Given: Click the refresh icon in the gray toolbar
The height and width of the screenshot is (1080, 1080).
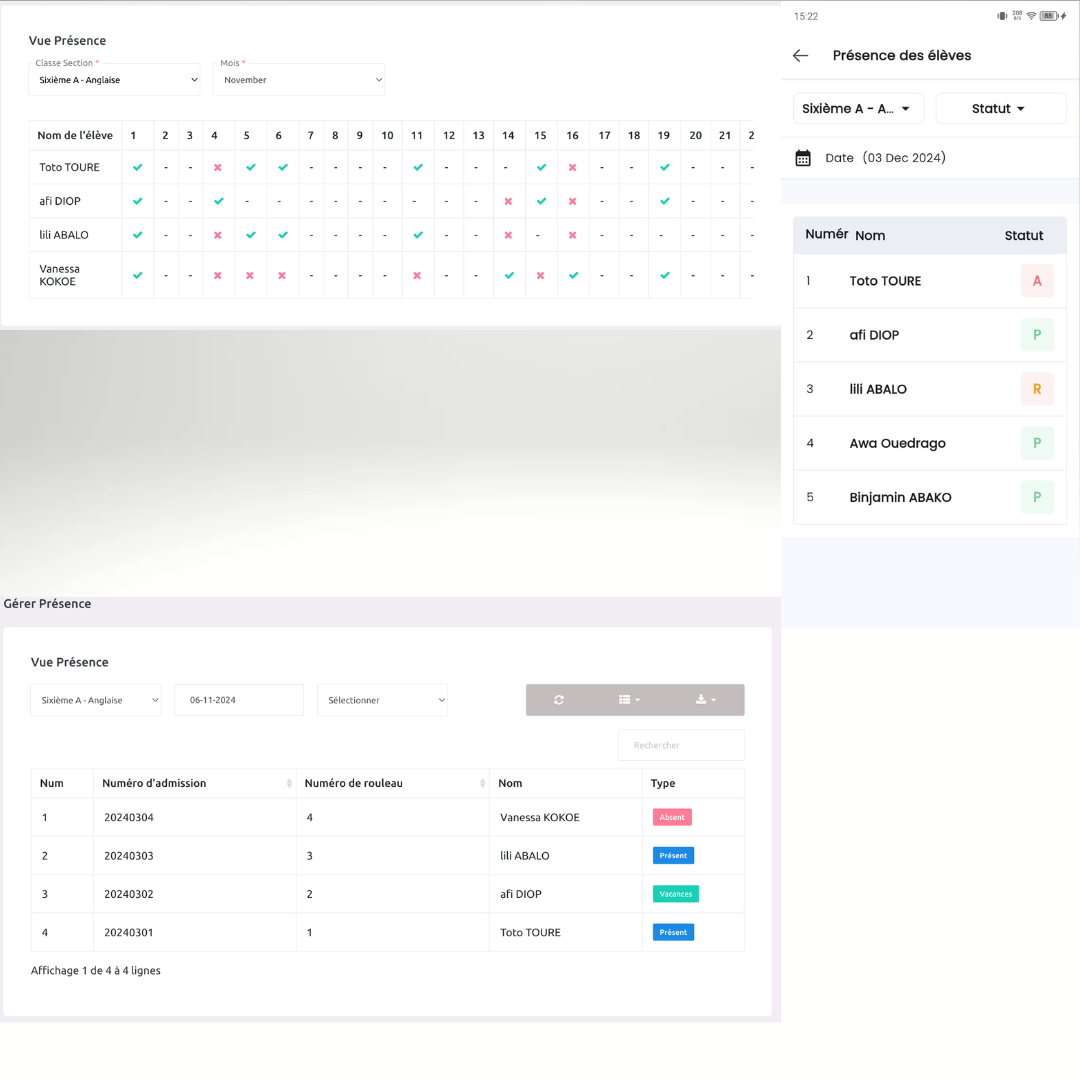Looking at the screenshot, I should tap(558, 700).
